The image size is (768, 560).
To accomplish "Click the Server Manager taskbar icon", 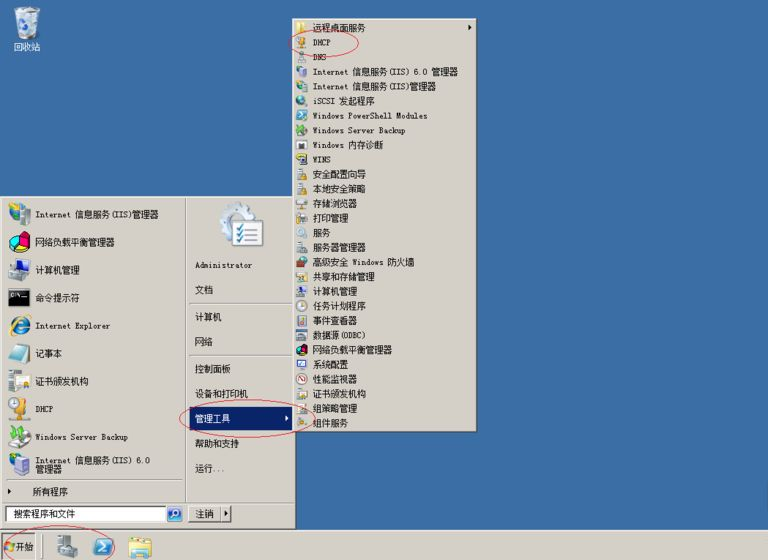I will coord(67,546).
